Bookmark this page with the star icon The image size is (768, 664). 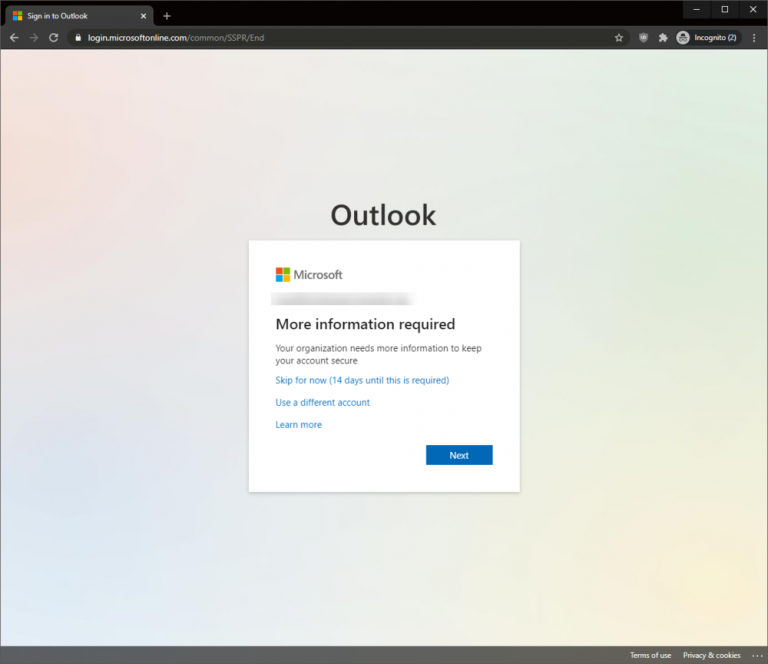pyautogui.click(x=619, y=38)
